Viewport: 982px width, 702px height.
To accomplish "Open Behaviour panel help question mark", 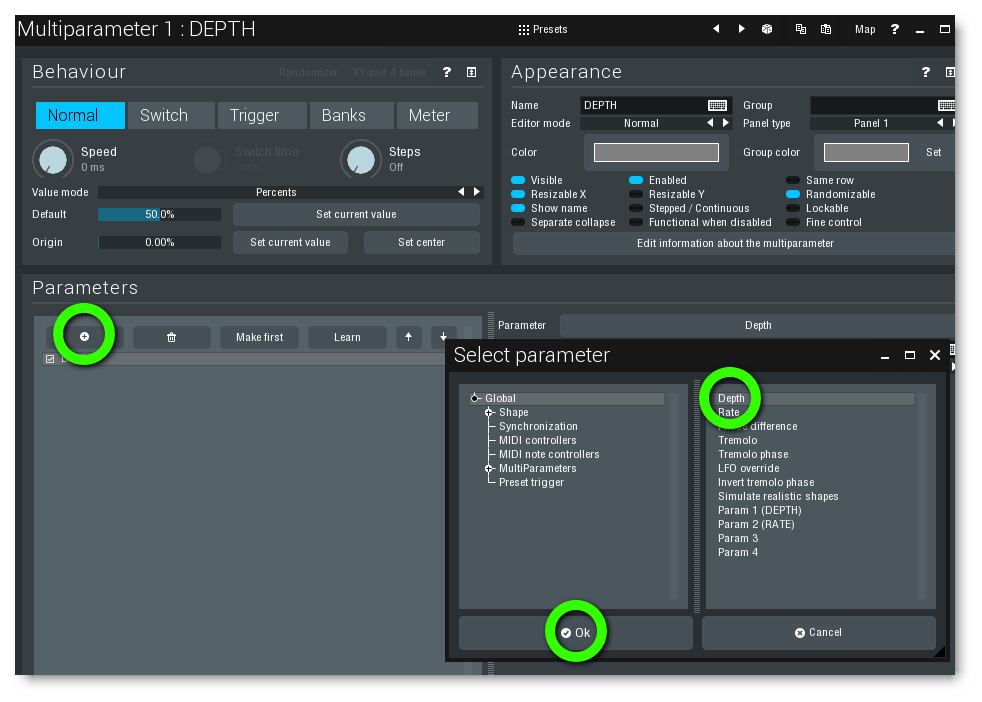I will (447, 72).
